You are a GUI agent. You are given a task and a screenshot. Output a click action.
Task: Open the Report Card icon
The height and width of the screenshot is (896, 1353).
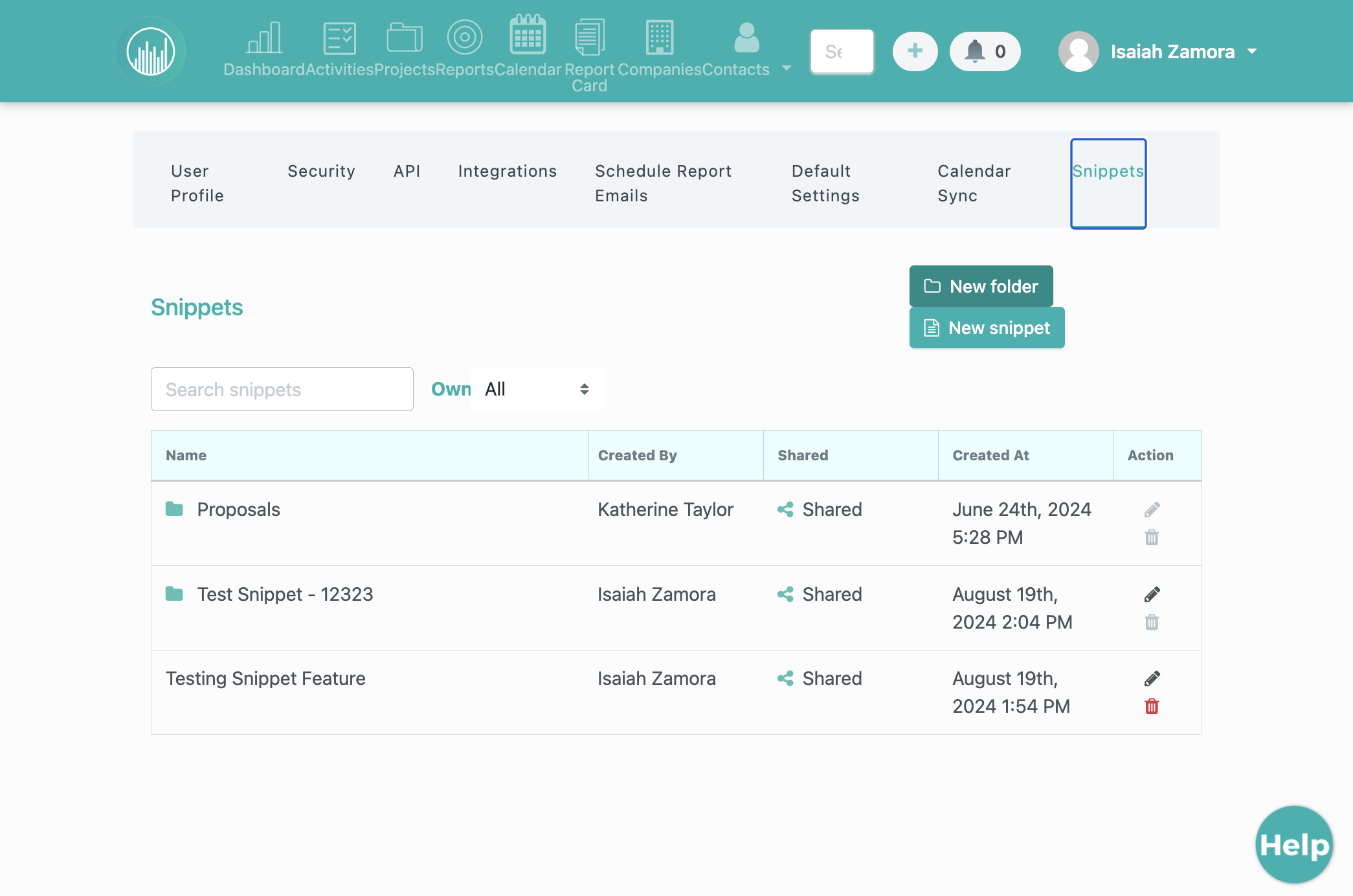pos(590,38)
